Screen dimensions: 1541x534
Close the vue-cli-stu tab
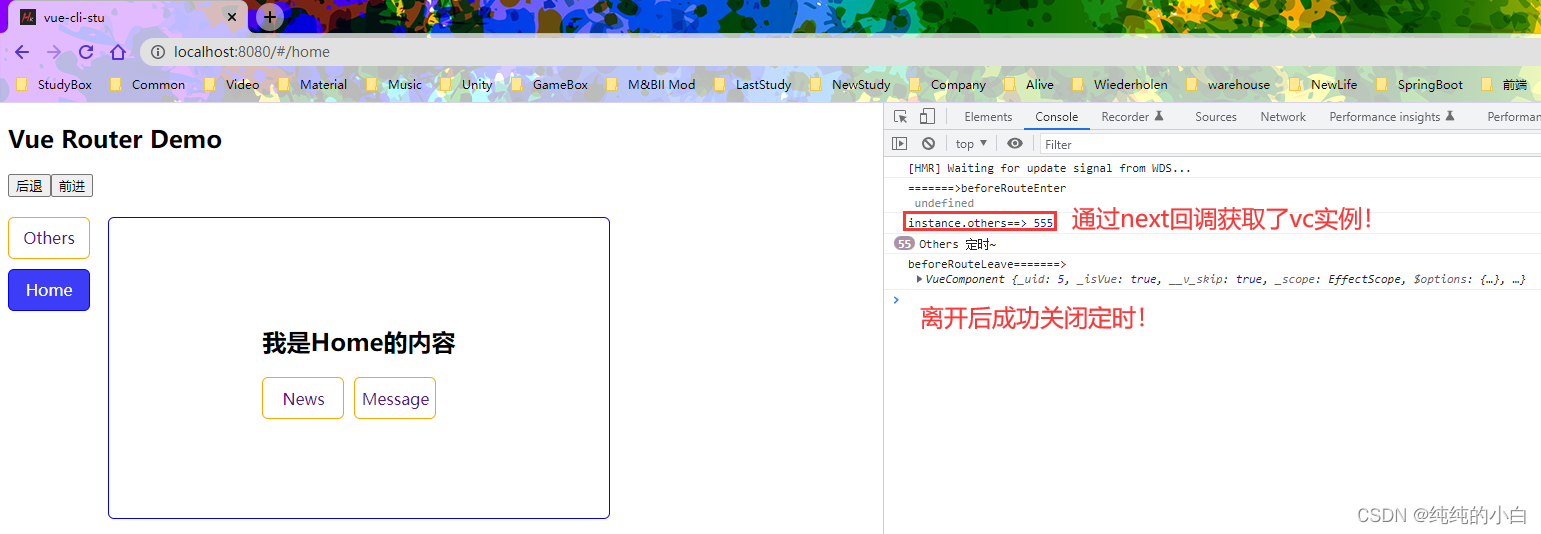point(231,17)
